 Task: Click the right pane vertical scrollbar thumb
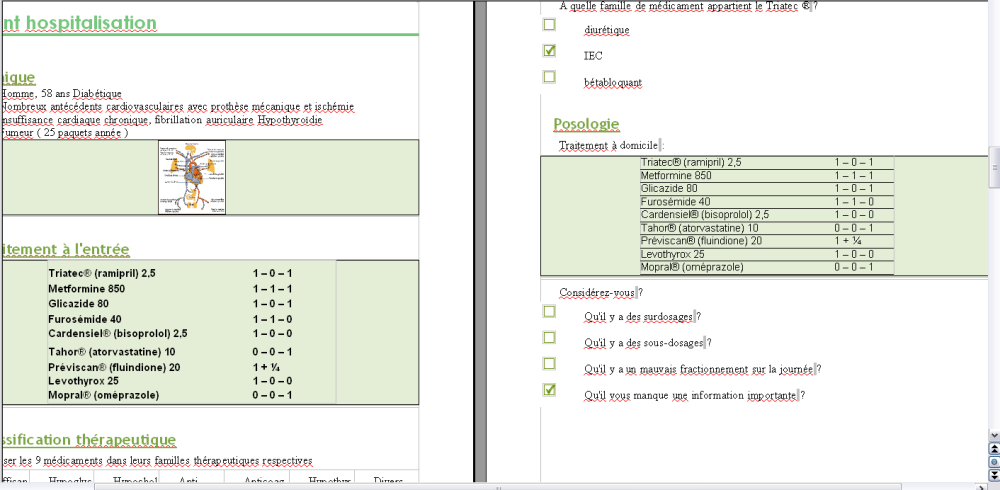993,168
